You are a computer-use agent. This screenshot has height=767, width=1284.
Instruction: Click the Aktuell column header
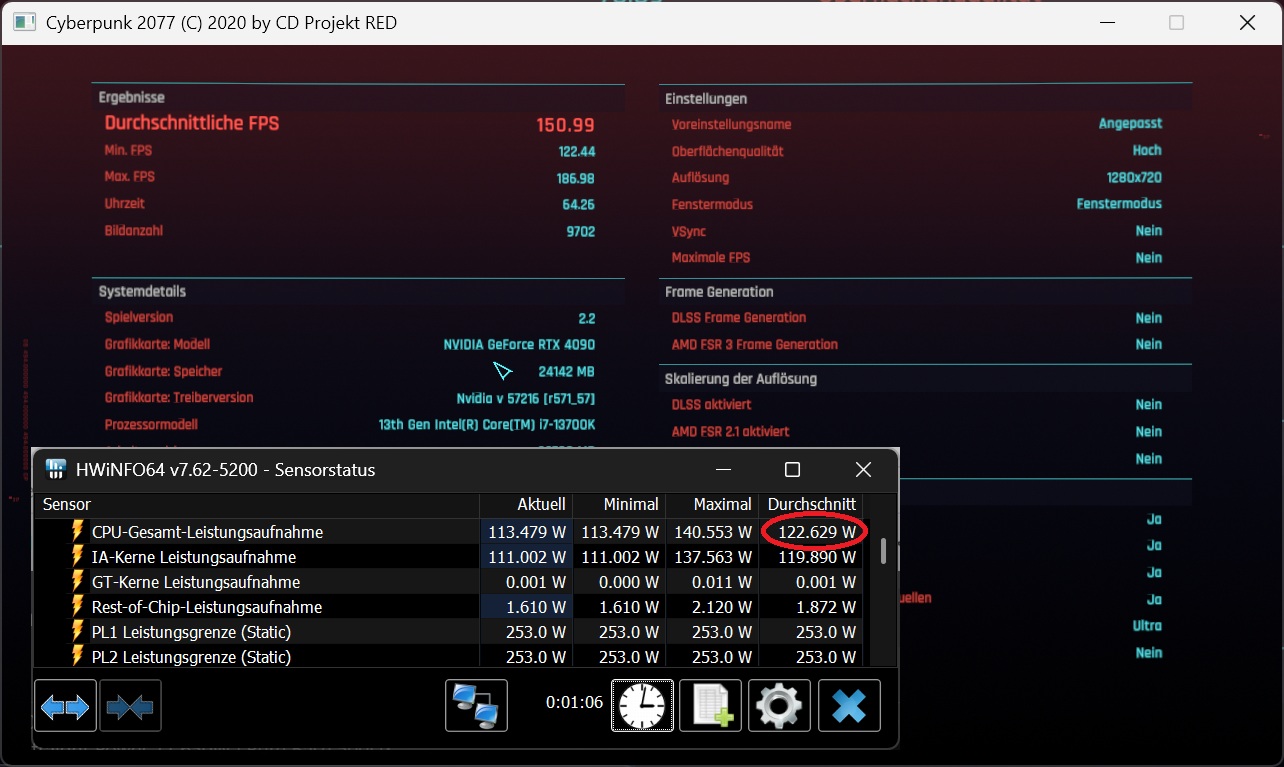(x=526, y=504)
